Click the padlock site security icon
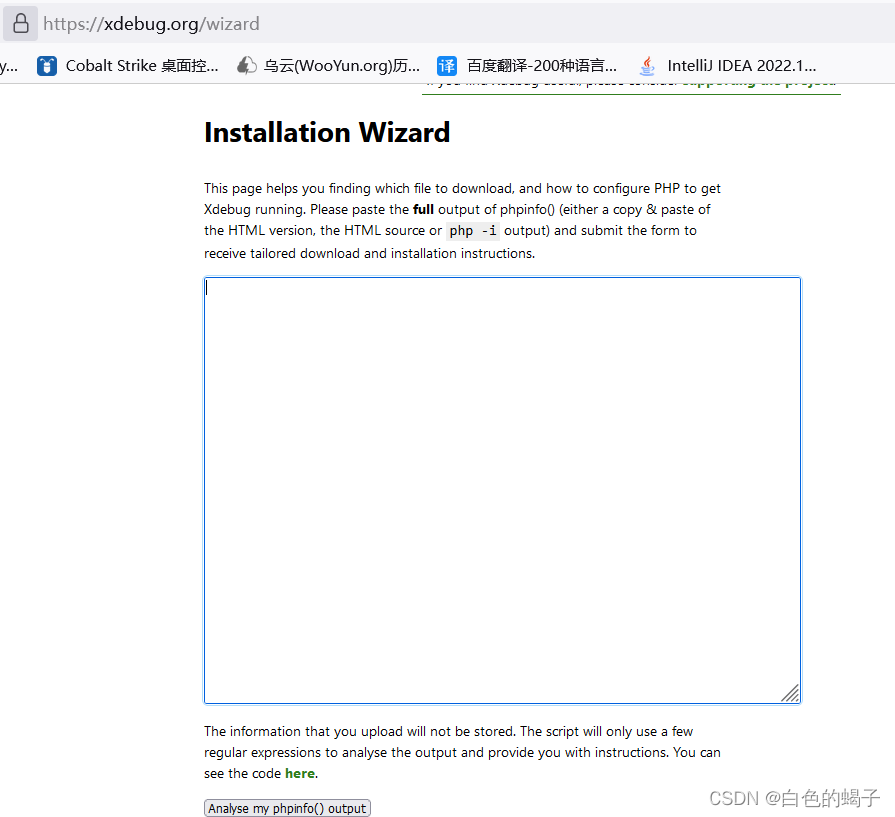Image resolution: width=895 pixels, height=817 pixels. 21,23
